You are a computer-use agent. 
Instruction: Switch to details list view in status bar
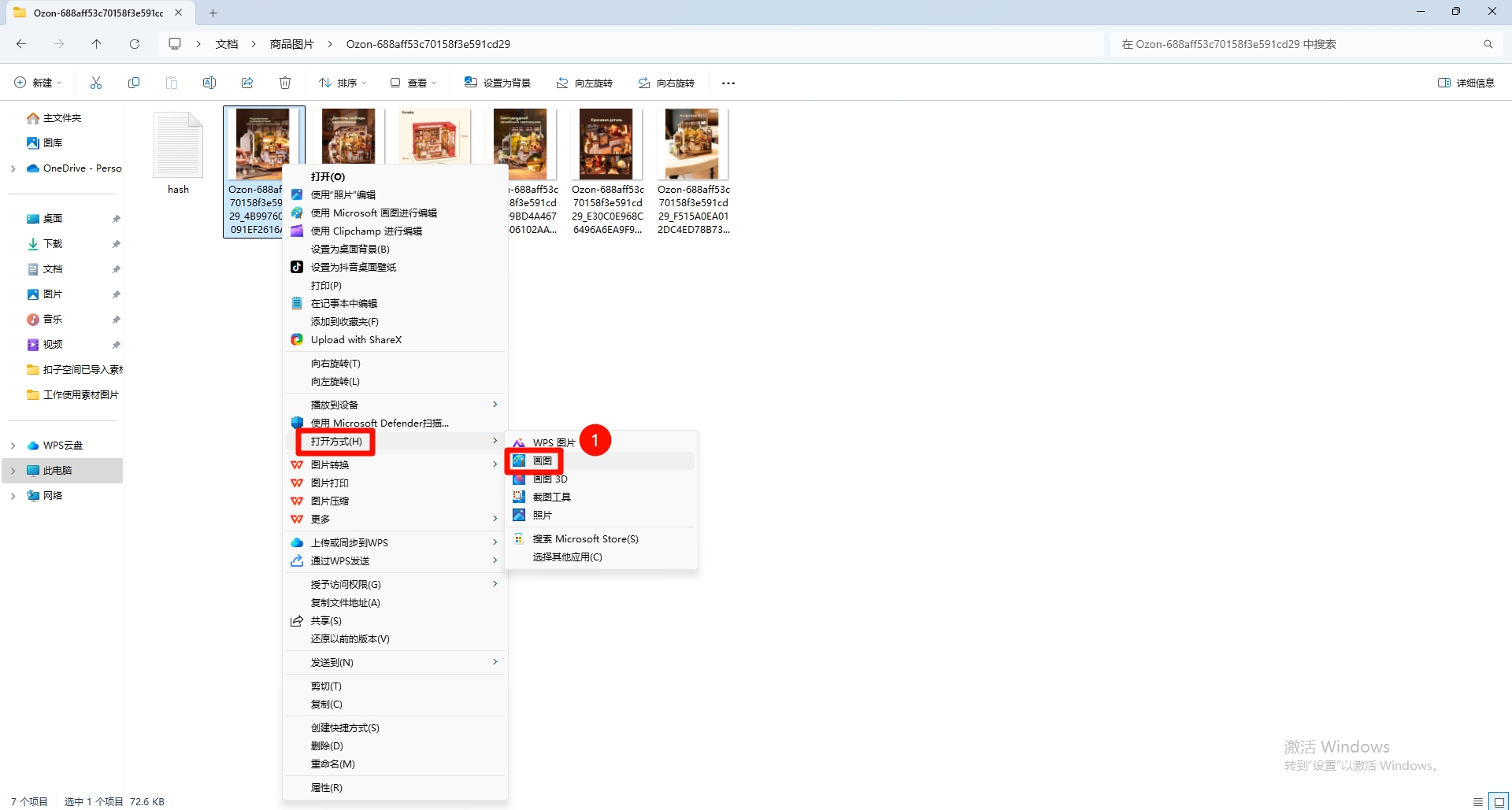tap(1478, 801)
